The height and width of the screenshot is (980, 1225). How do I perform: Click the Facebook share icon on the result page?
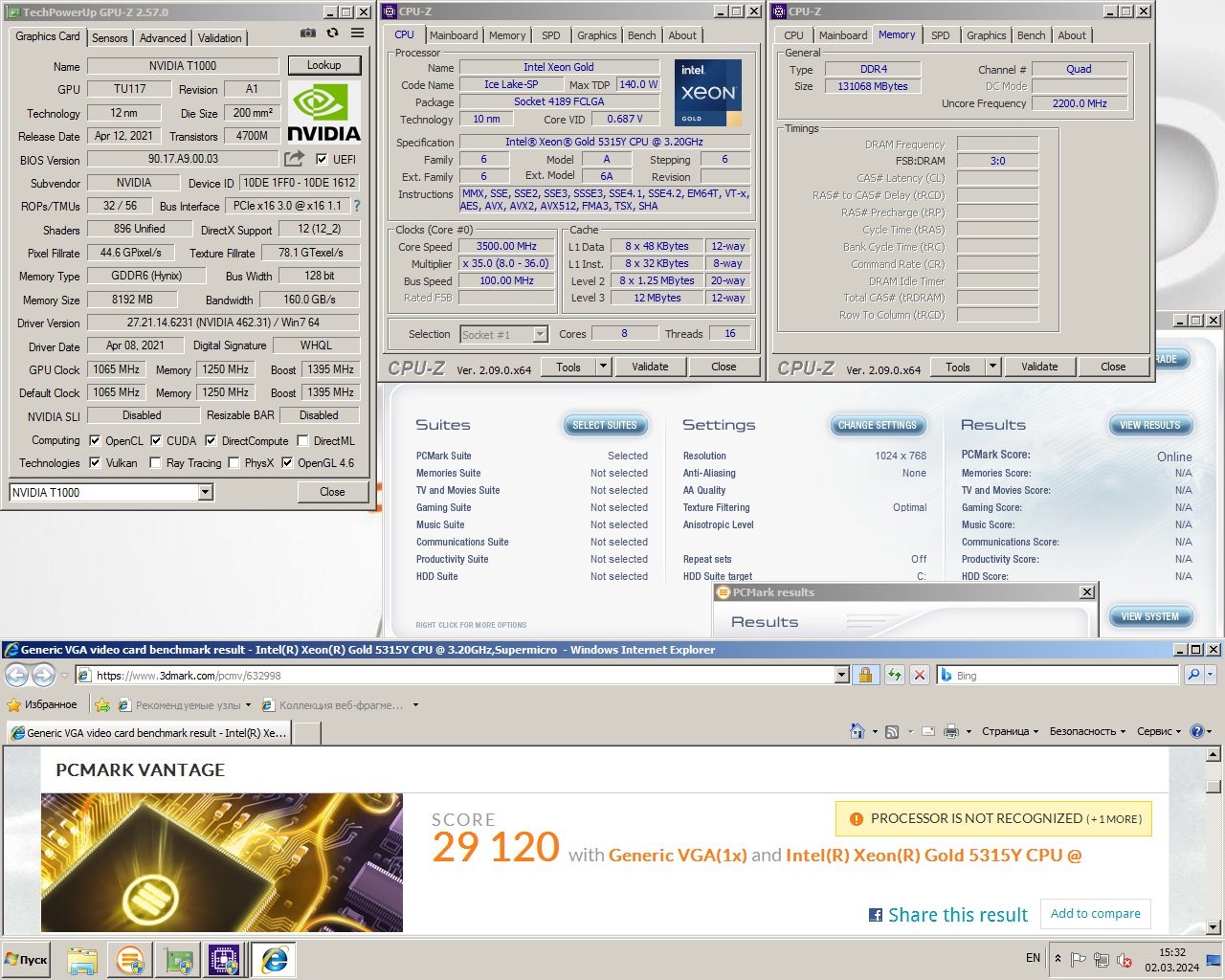pyautogui.click(x=876, y=915)
